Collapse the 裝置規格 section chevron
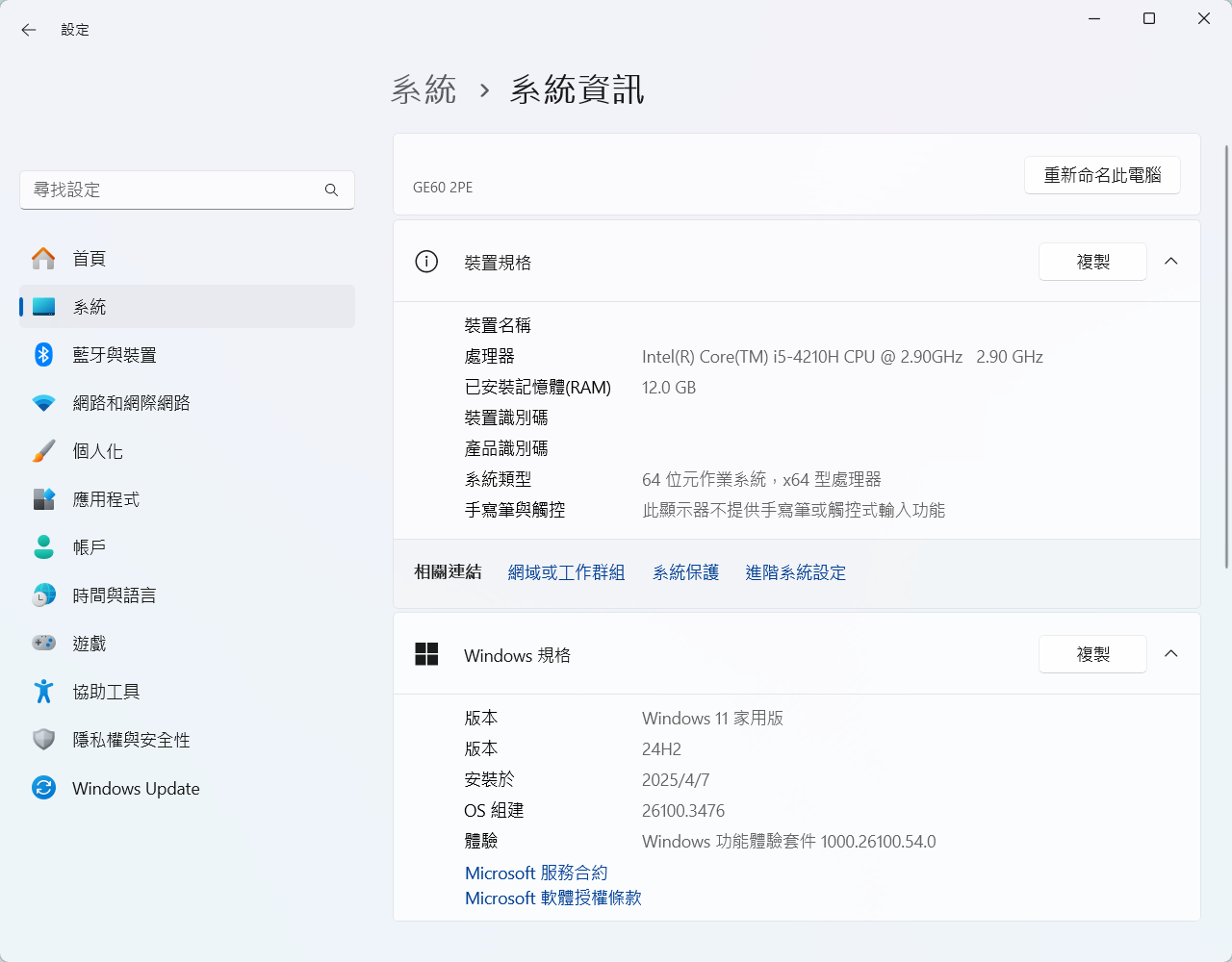 point(1171,262)
